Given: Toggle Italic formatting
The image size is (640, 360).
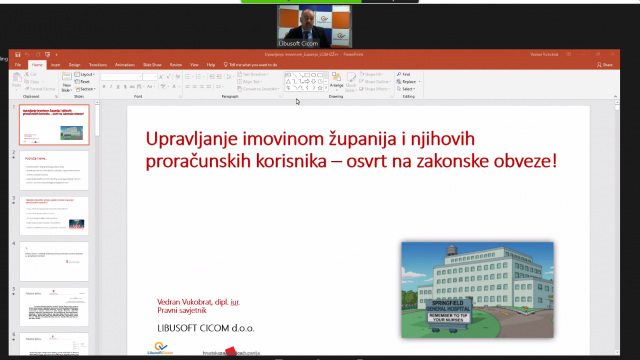Looking at the screenshot, I should (111, 87).
